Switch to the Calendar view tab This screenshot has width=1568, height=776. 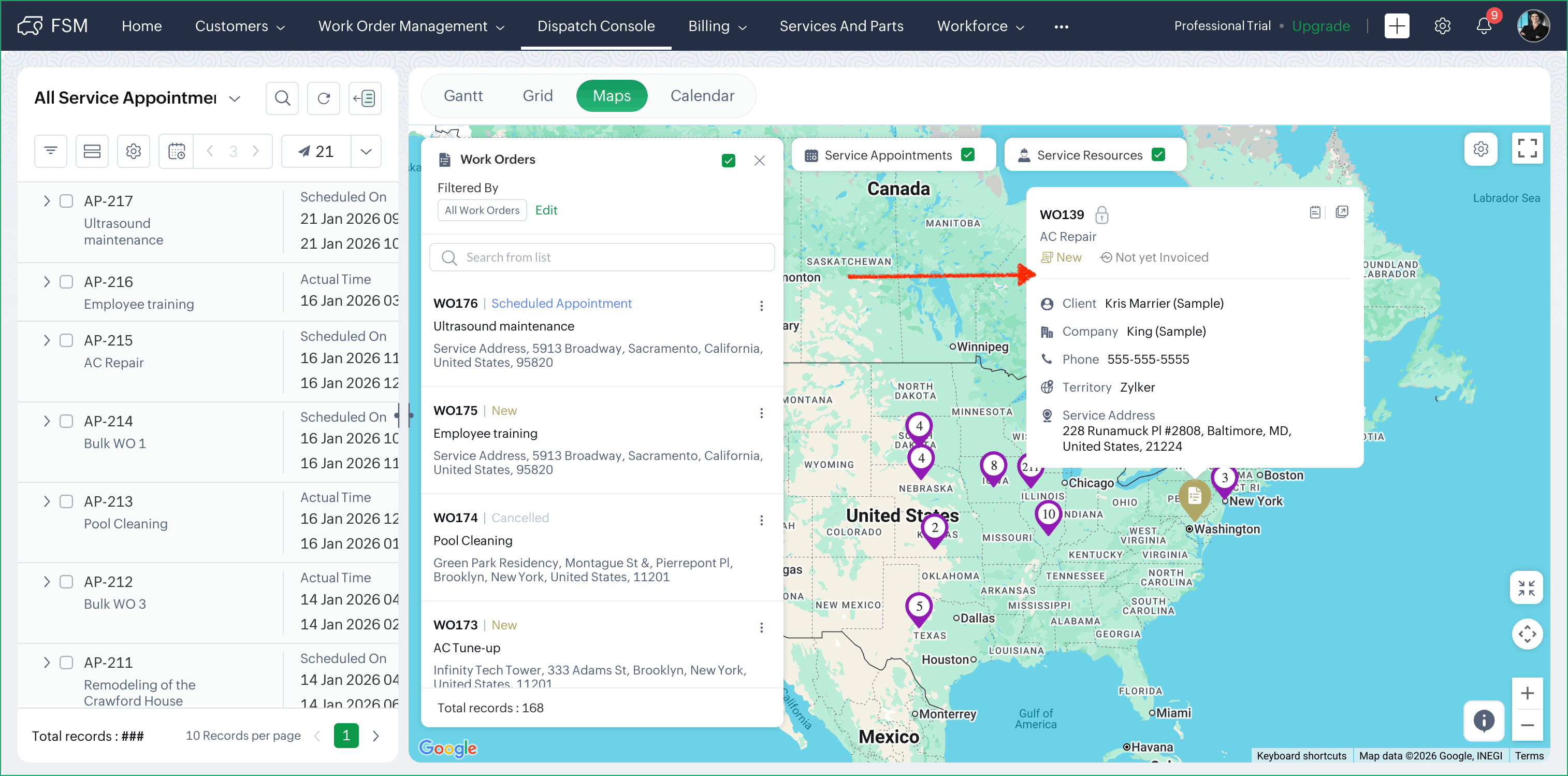(702, 96)
